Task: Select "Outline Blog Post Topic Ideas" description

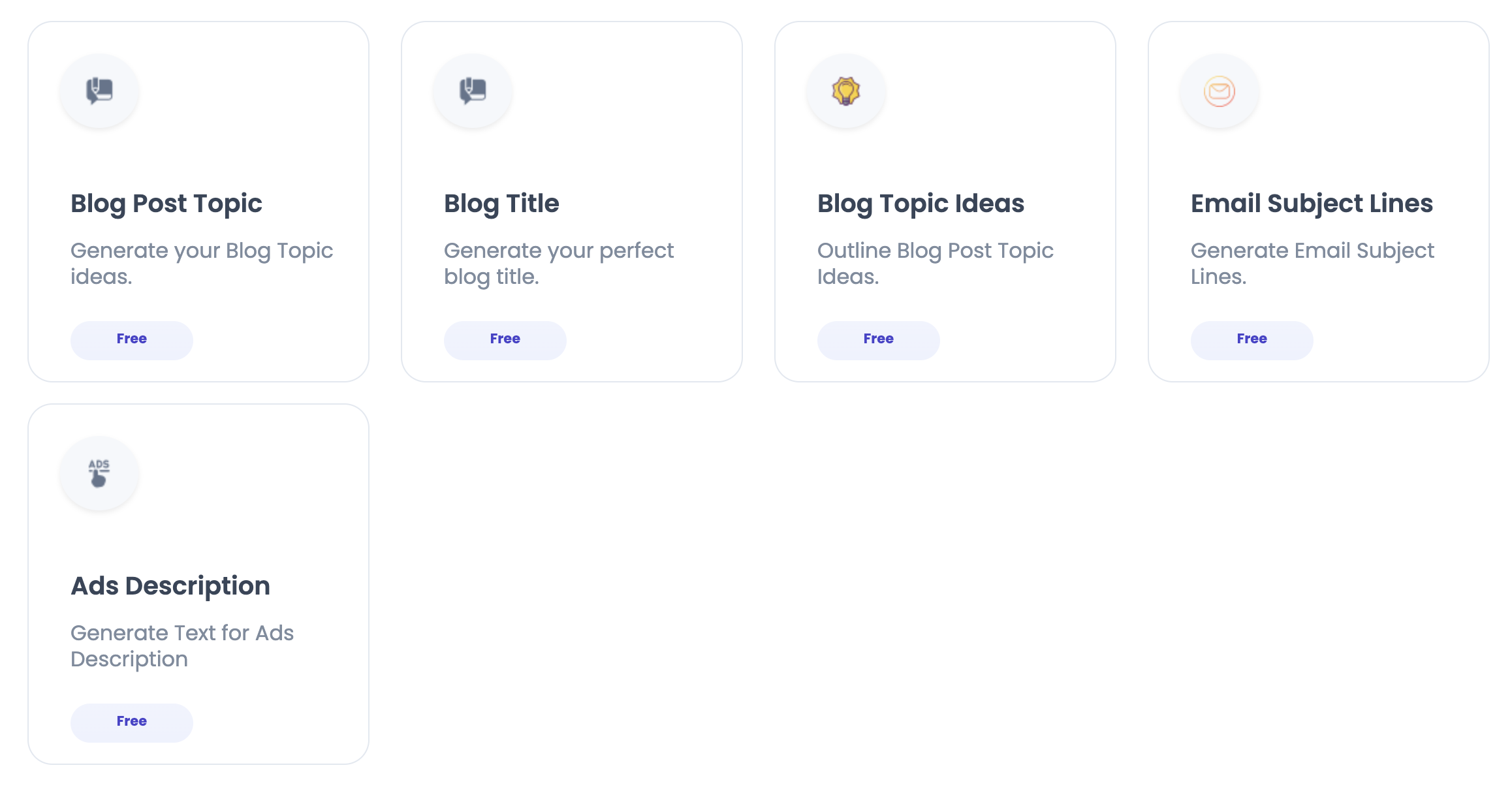Action: [x=935, y=264]
